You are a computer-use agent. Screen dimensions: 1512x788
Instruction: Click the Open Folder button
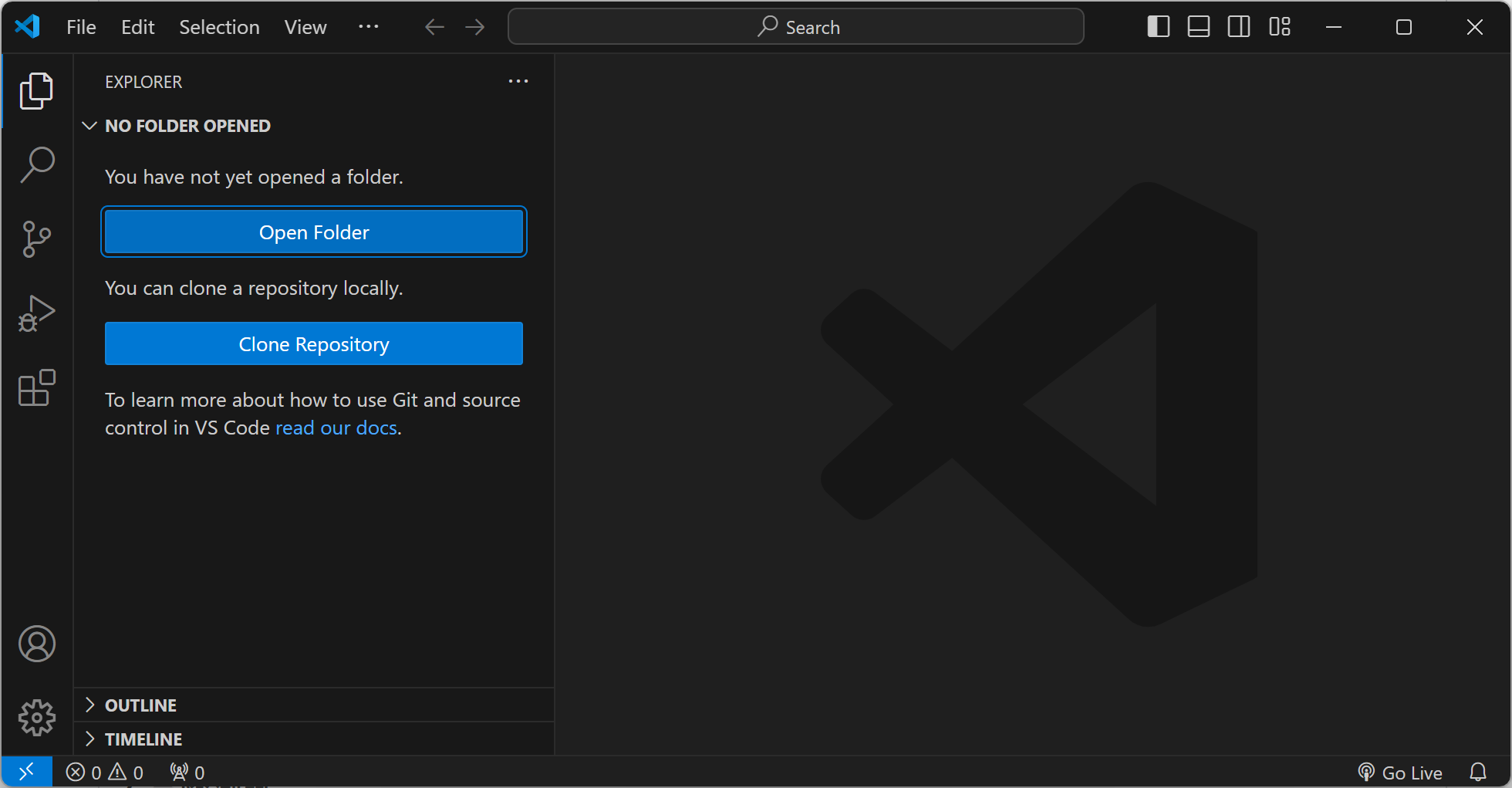(x=314, y=232)
